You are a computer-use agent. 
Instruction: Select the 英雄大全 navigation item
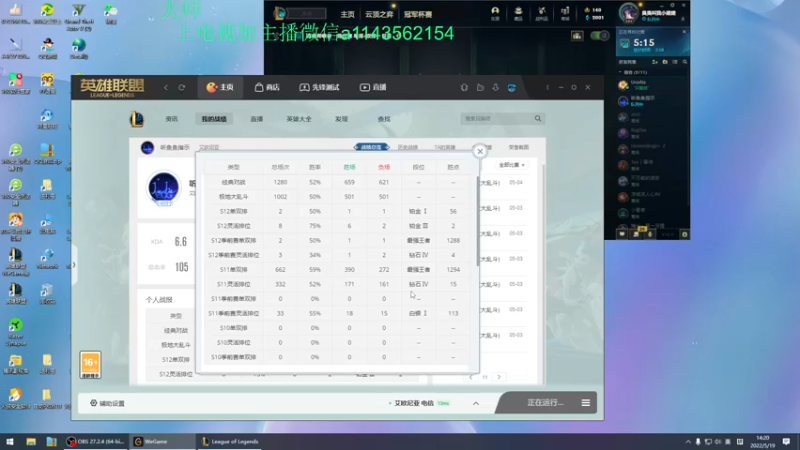(x=298, y=119)
